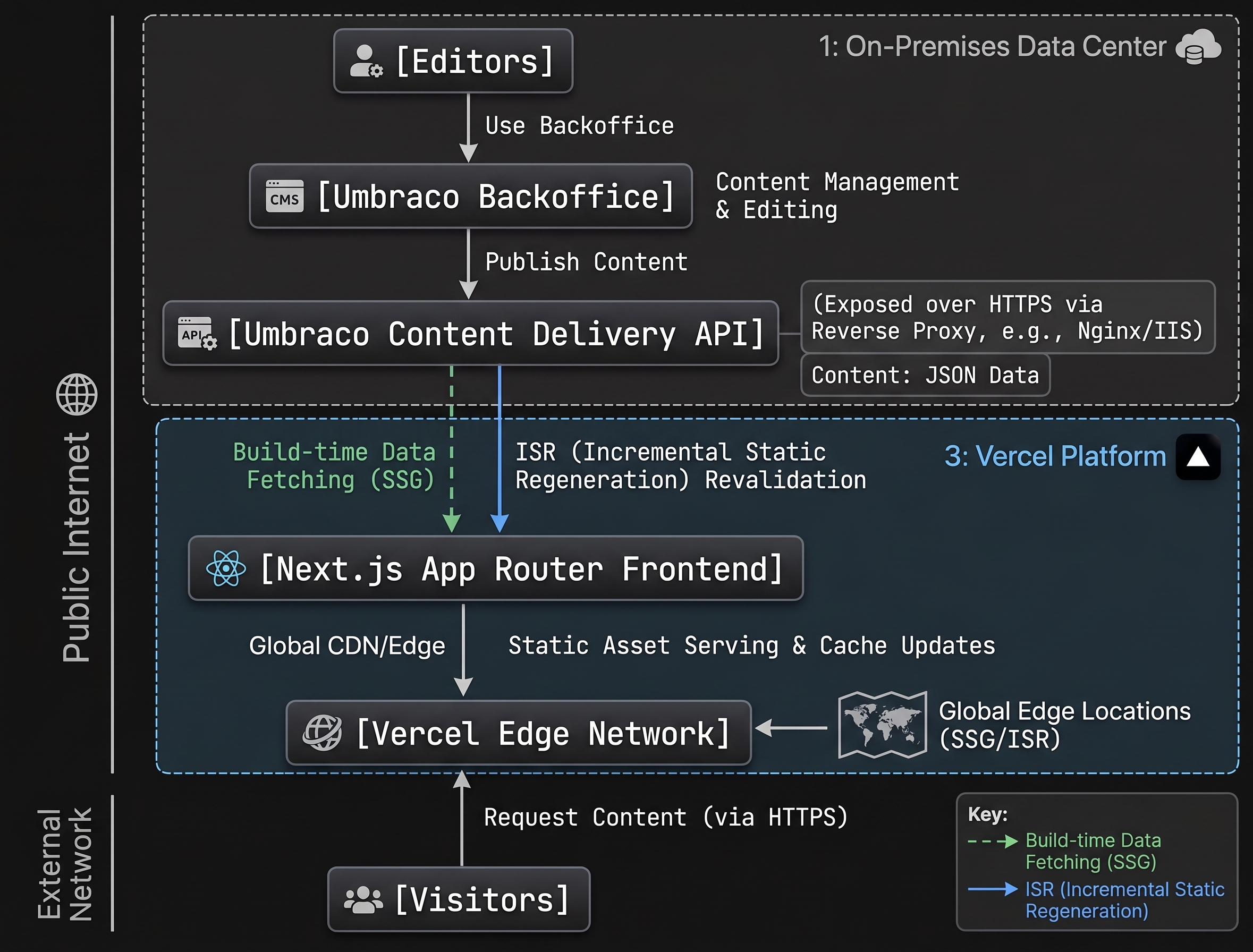The width and height of the screenshot is (1253, 952).
Task: Select the Next.js App Router Frontend box
Action: click(496, 568)
